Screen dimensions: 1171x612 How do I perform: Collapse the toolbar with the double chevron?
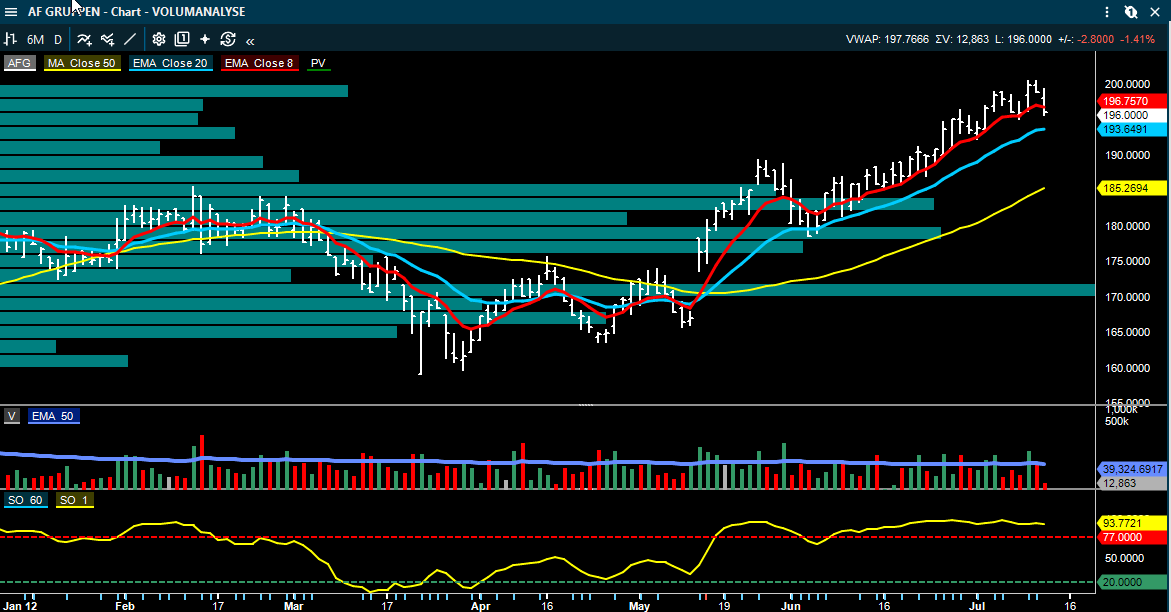coord(250,40)
